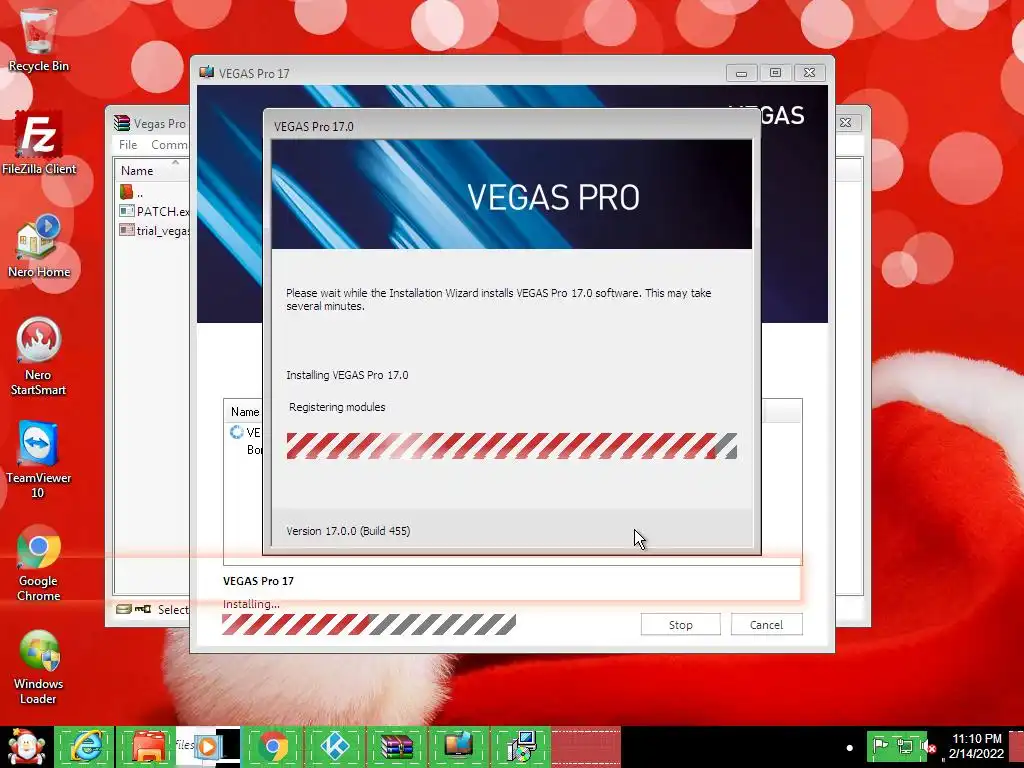Open File menu in WinRAR window
The height and width of the screenshot is (768, 1024).
click(x=128, y=144)
